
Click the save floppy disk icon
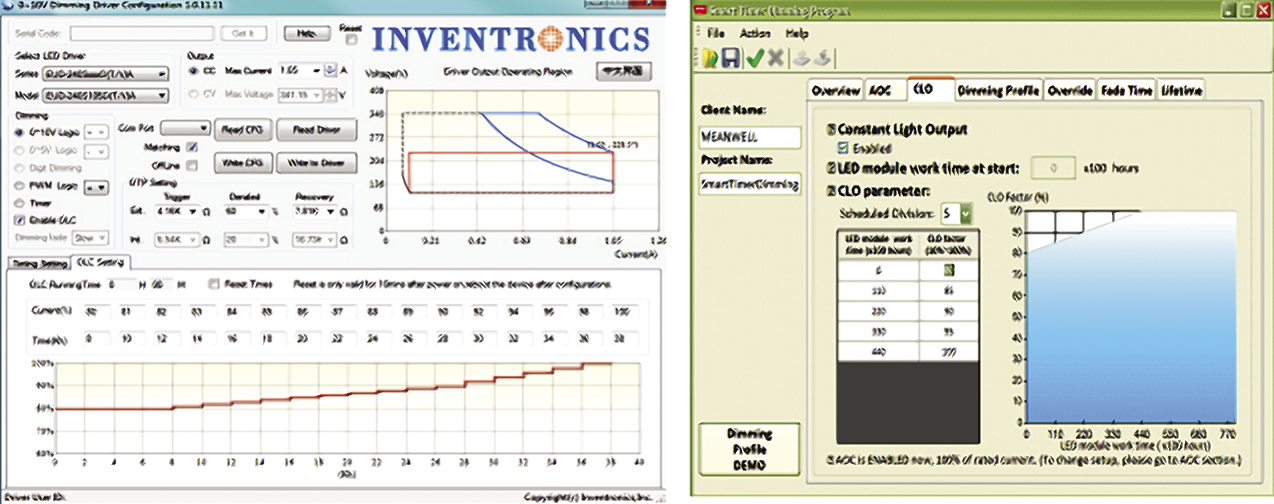point(730,59)
